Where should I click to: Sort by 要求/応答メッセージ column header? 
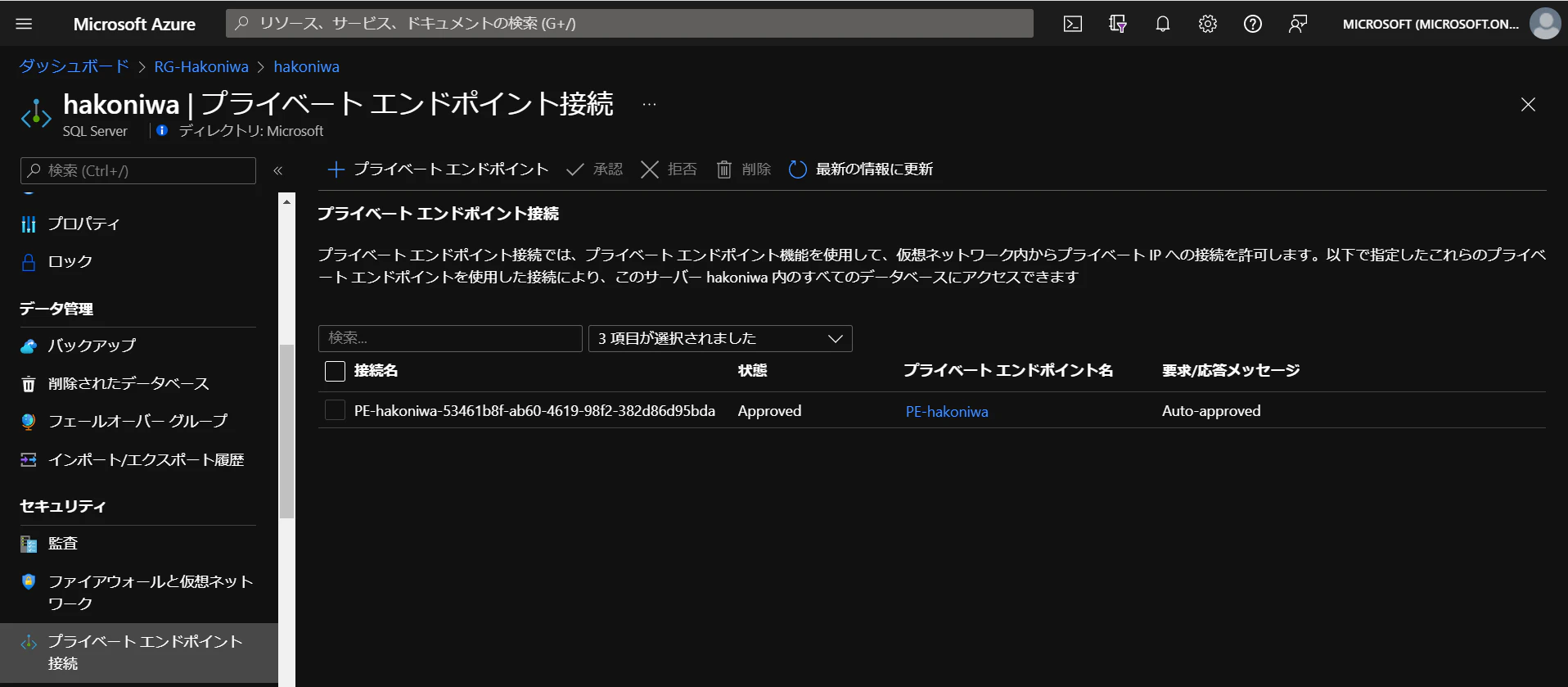click(1231, 371)
